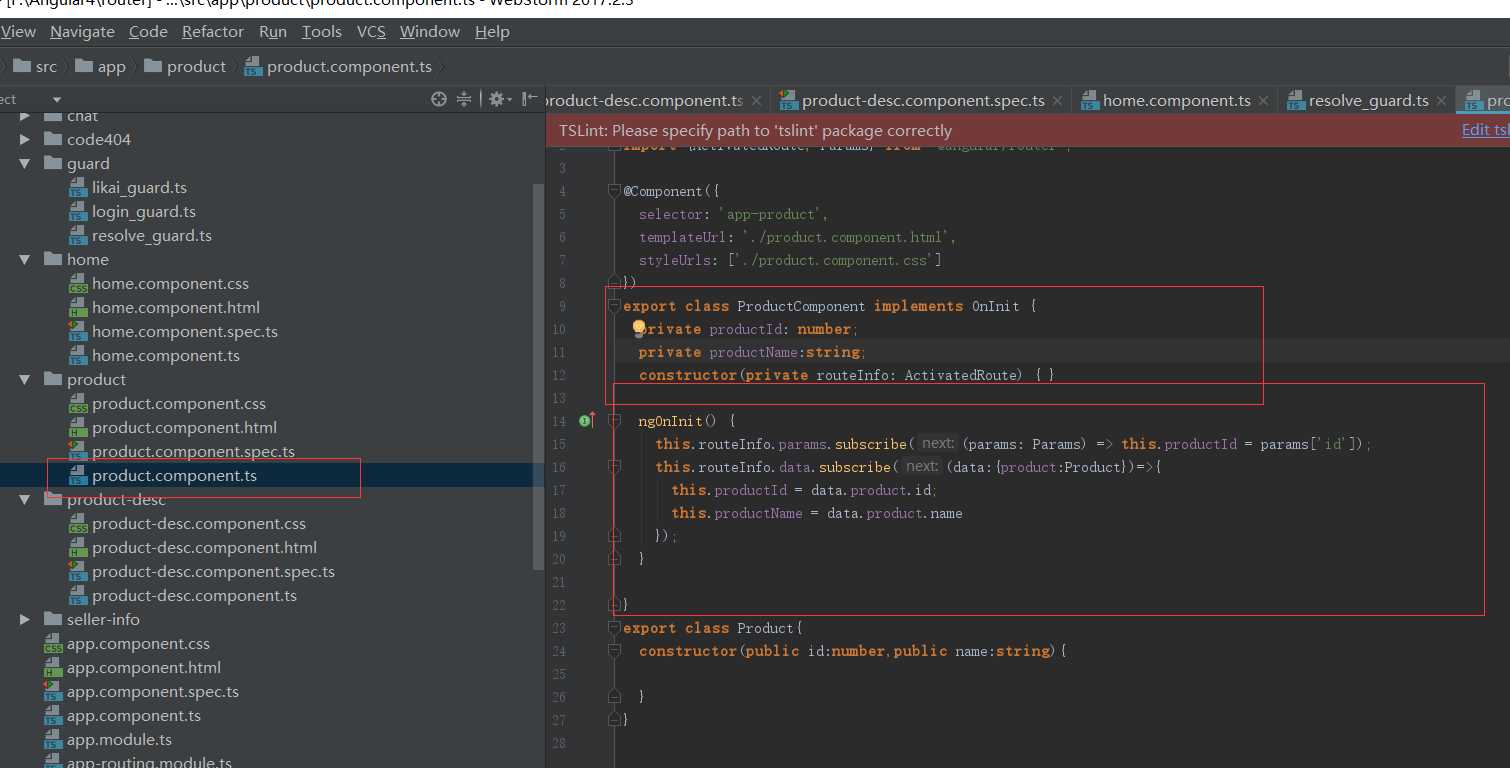The width and height of the screenshot is (1510, 768).
Task: Click the guard folder icon
Action: pyautogui.click(x=53, y=163)
